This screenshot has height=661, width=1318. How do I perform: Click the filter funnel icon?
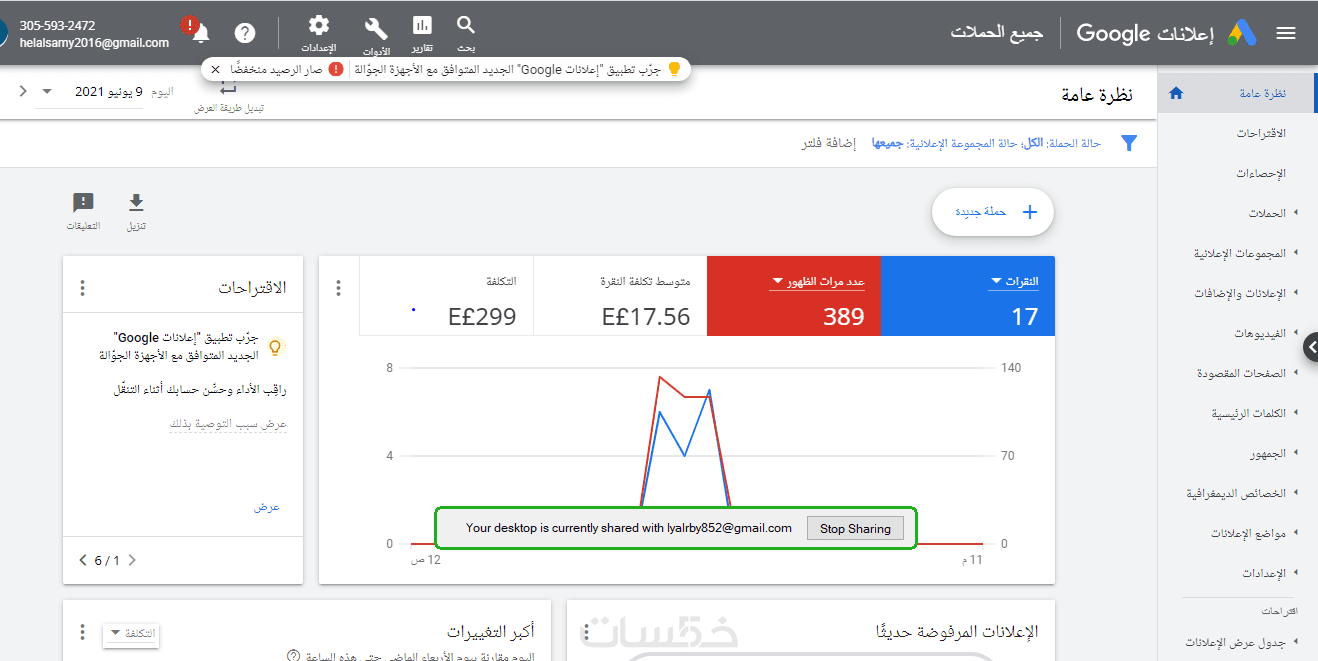pos(1129,143)
